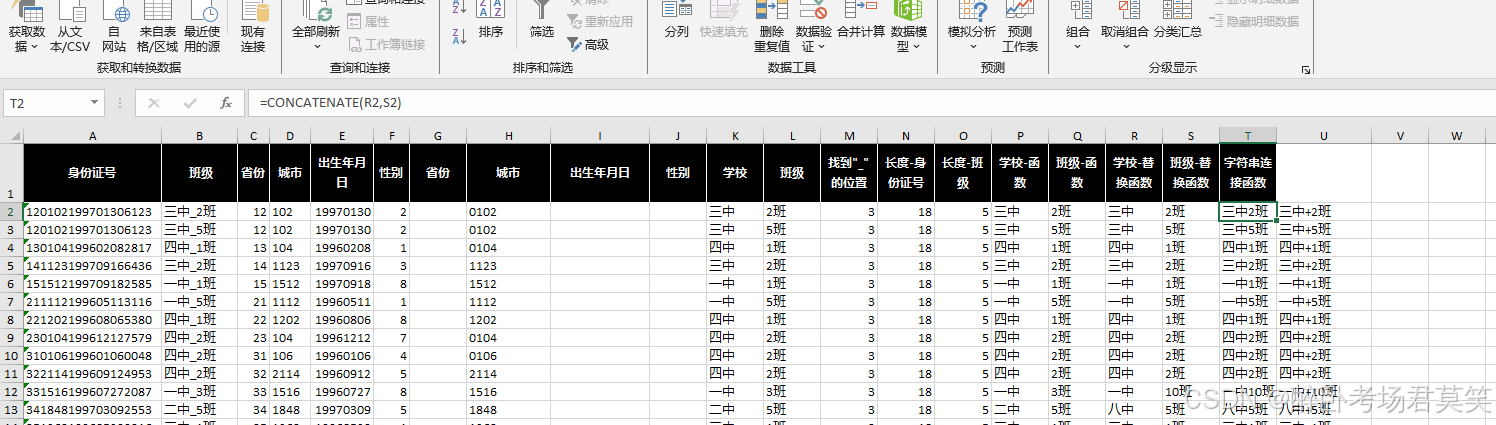Open the 数据模型 (Data Model) dropdown
The height and width of the screenshot is (425, 1496).
[908, 28]
